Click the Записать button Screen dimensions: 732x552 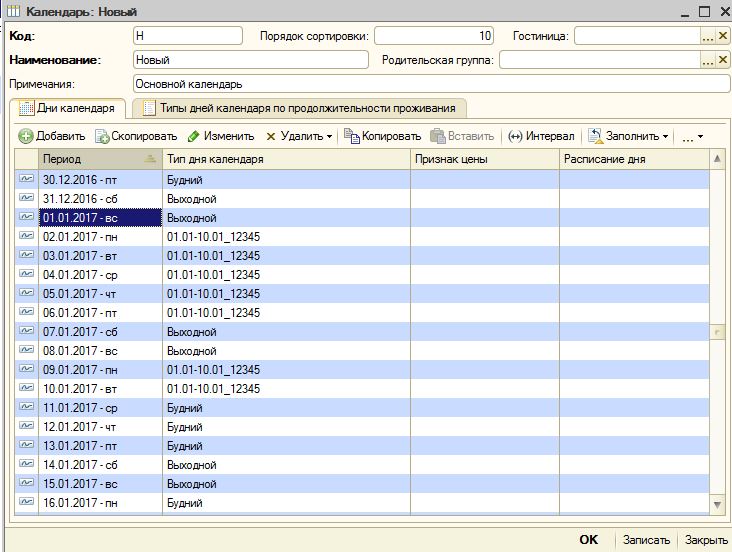pos(646,540)
